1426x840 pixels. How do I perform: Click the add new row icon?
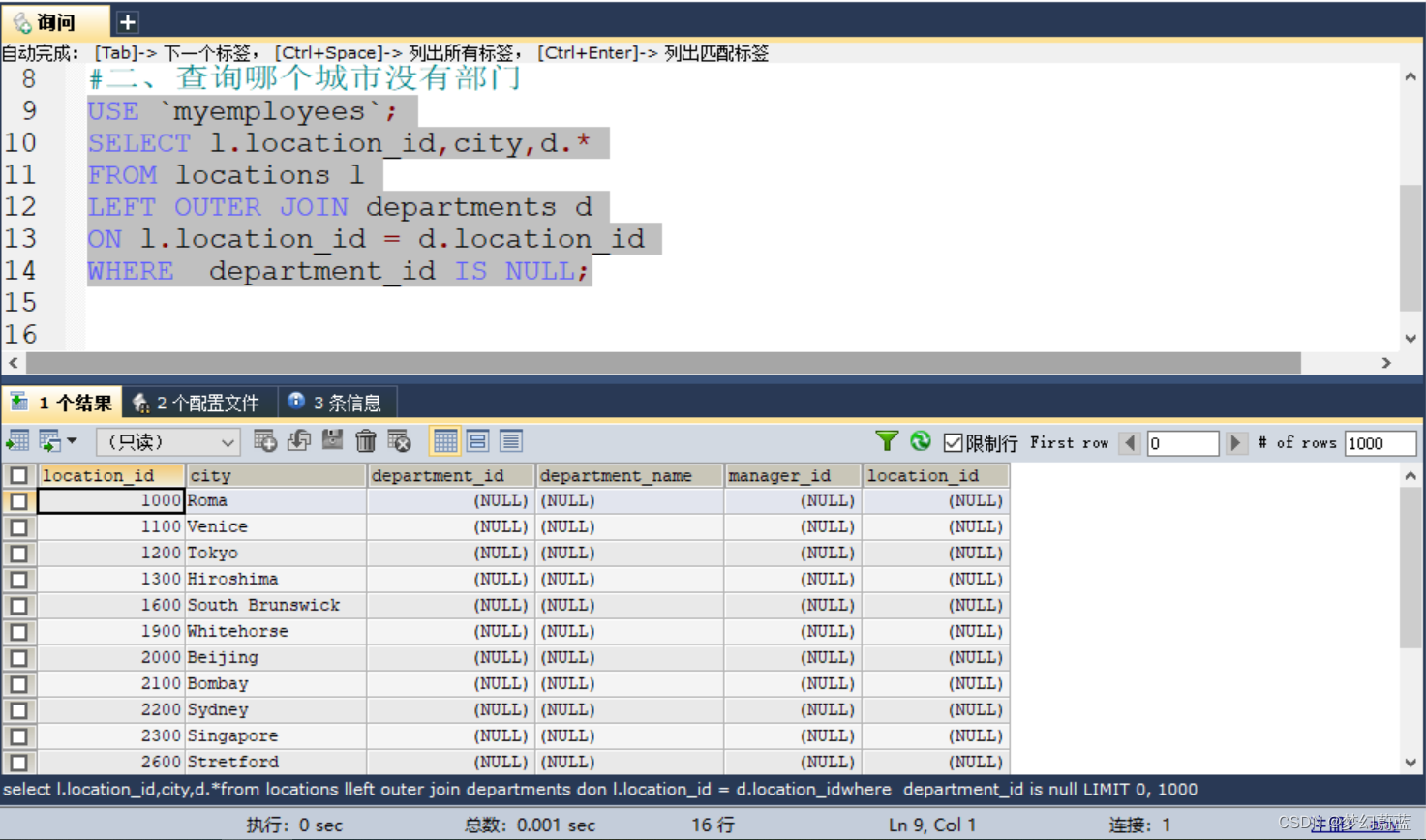(x=262, y=442)
